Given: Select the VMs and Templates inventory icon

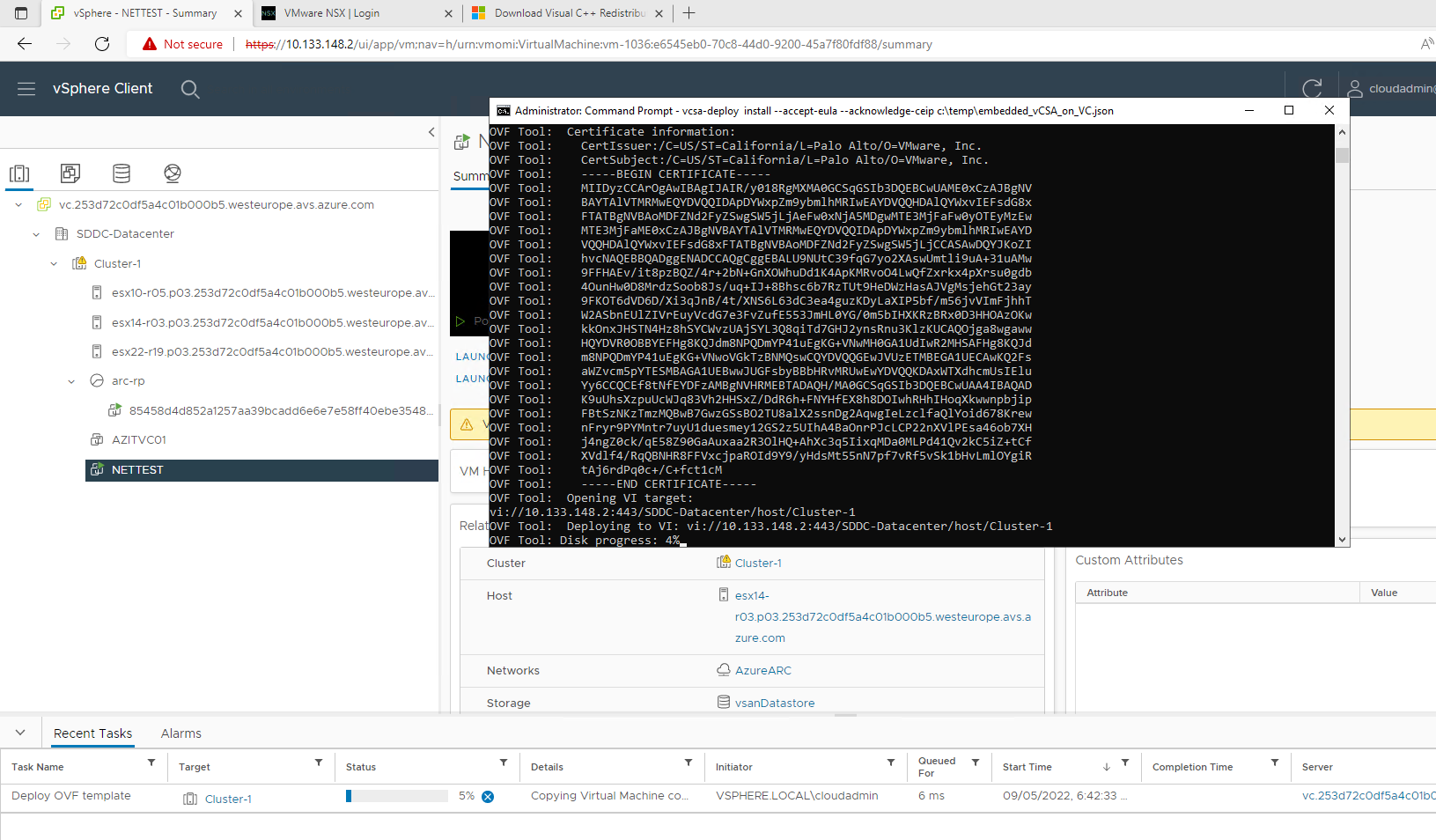Looking at the screenshot, I should pos(70,173).
